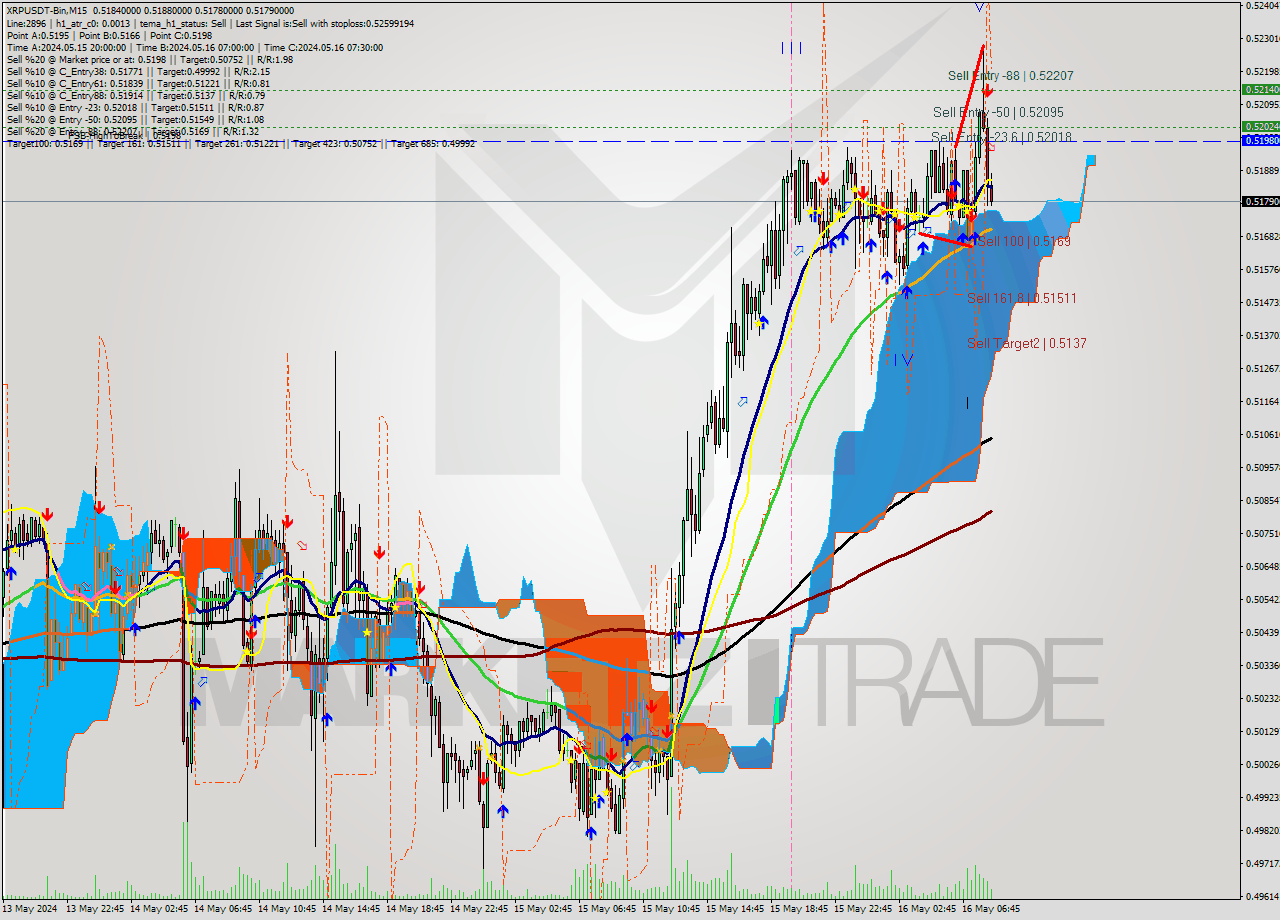
Task: Click the 0.51473 price axis label
Action: [x=1263, y=303]
